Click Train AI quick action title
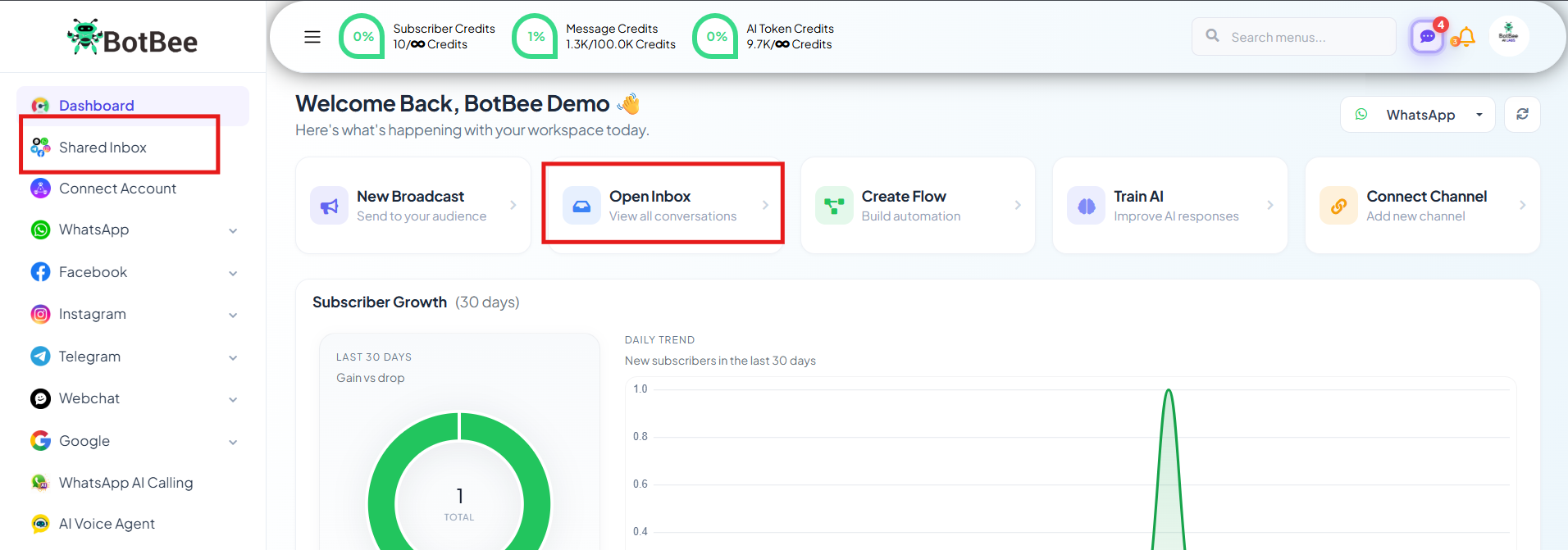The width and height of the screenshot is (1568, 550). [x=1138, y=197]
